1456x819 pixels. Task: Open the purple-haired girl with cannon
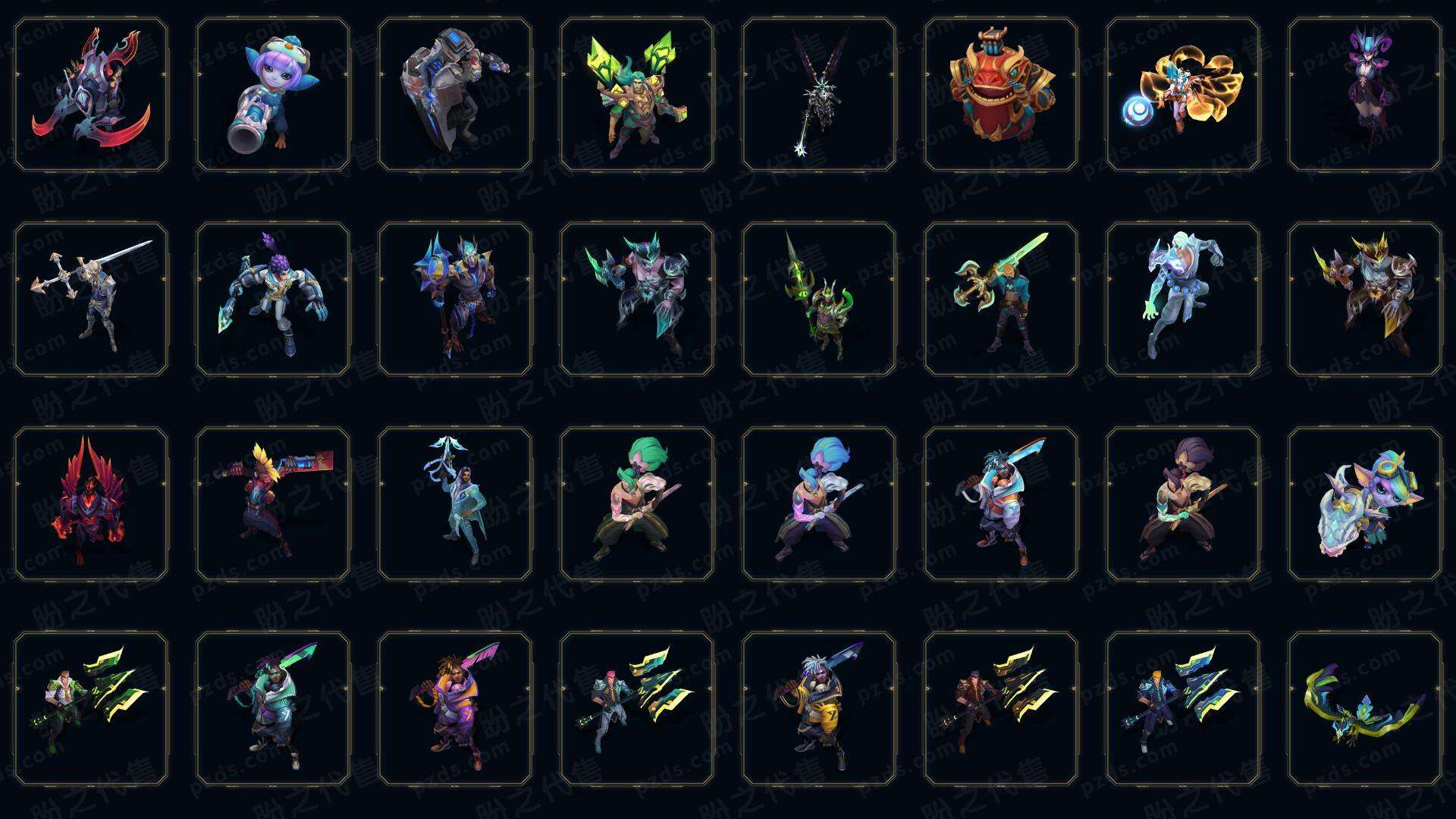pyautogui.click(x=273, y=95)
